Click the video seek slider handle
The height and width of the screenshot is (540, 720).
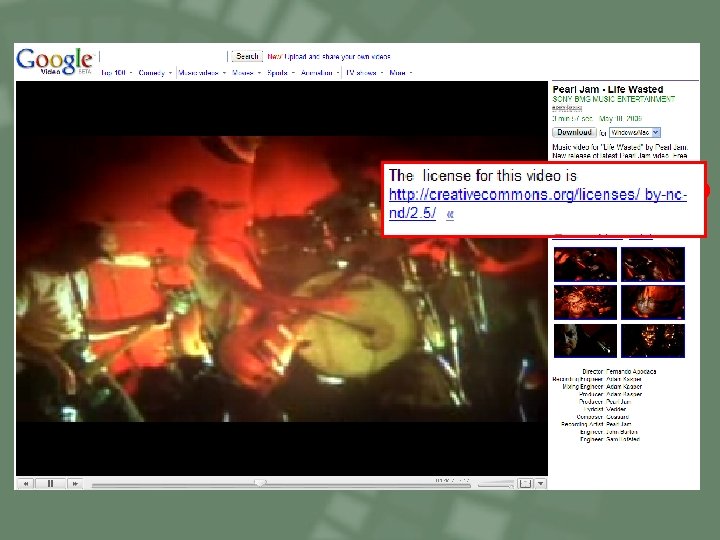[260, 483]
